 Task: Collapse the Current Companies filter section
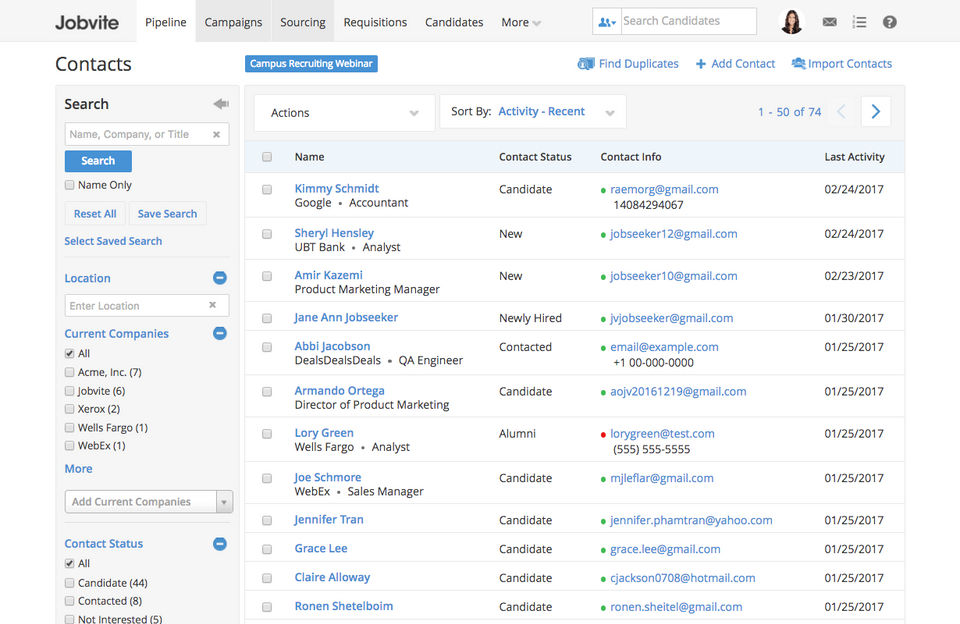[220, 334]
